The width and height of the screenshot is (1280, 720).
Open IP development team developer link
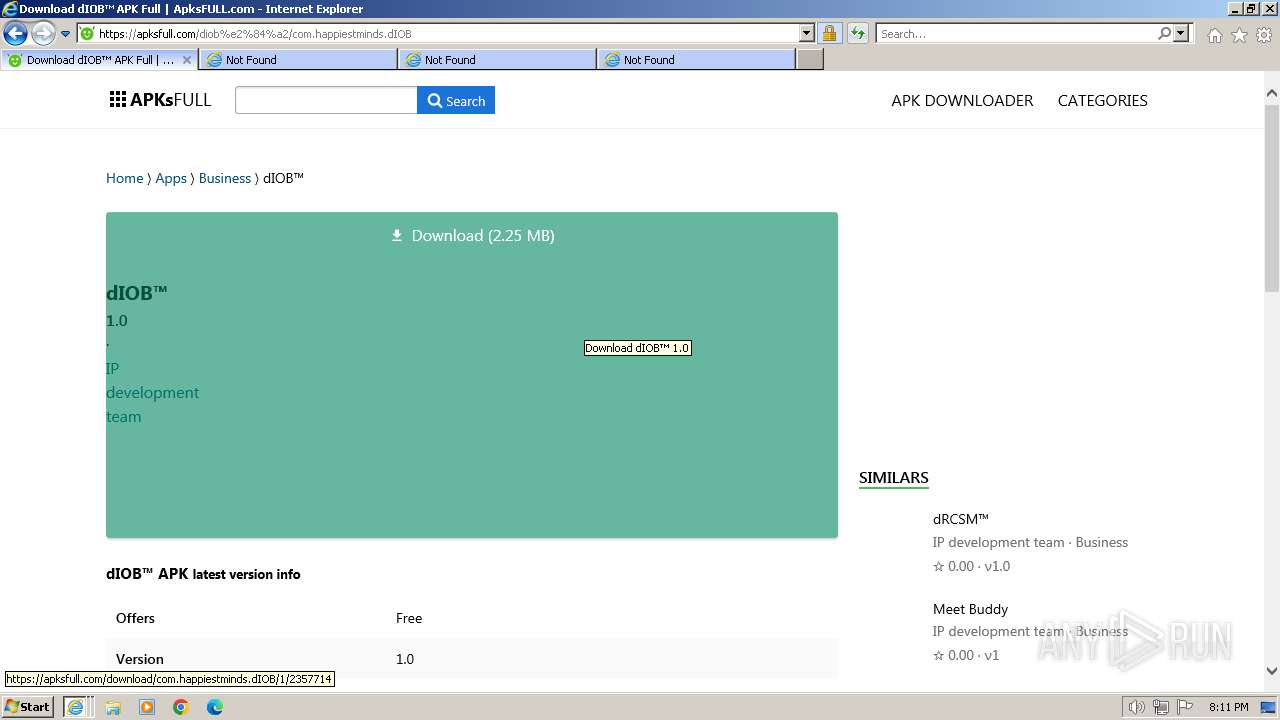click(152, 392)
